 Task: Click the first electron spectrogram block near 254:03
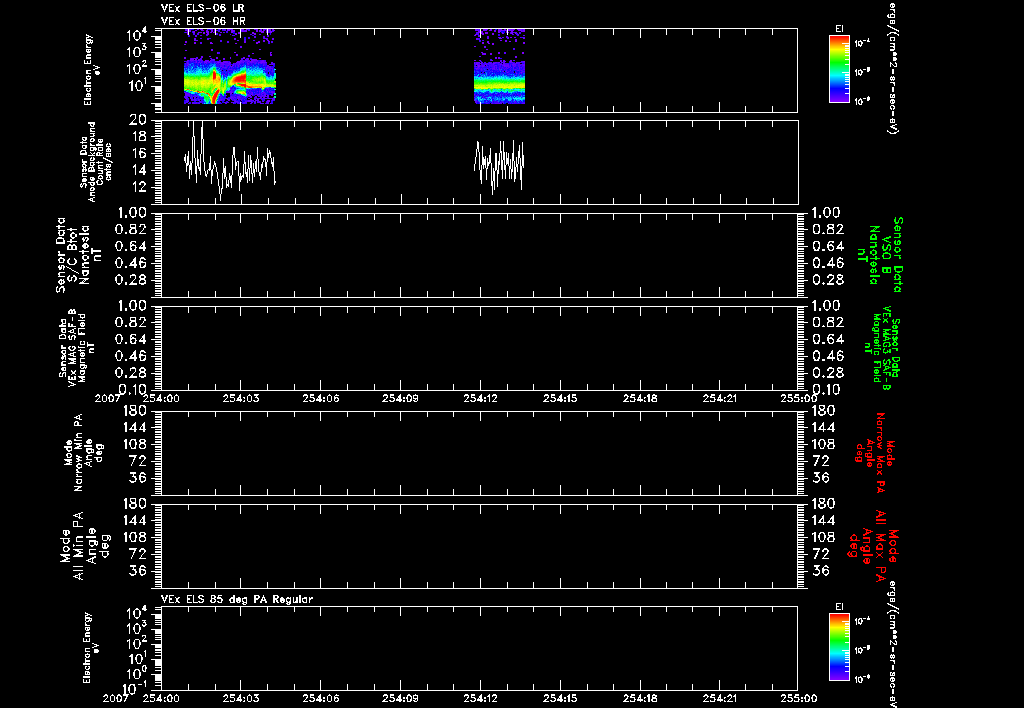[230, 67]
